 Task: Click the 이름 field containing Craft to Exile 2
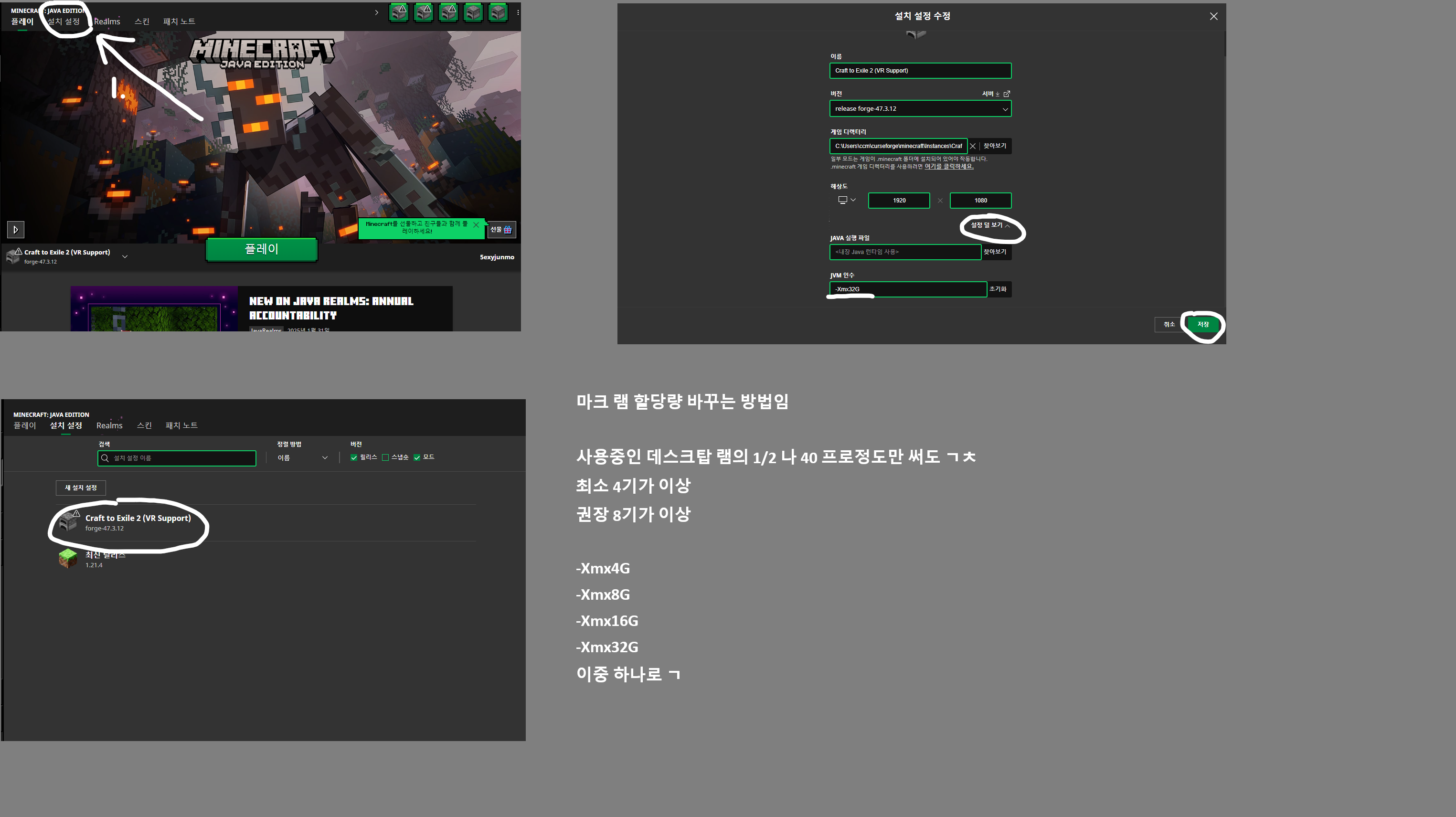[x=920, y=71]
